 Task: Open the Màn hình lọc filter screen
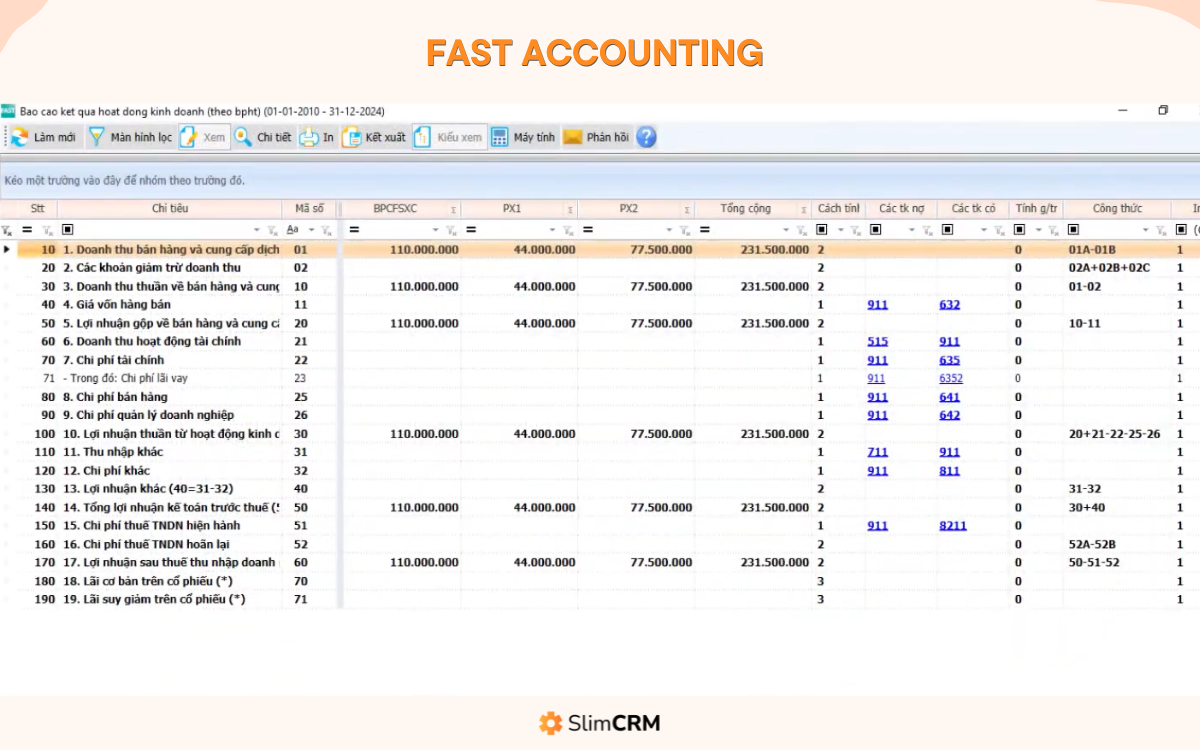(x=130, y=137)
